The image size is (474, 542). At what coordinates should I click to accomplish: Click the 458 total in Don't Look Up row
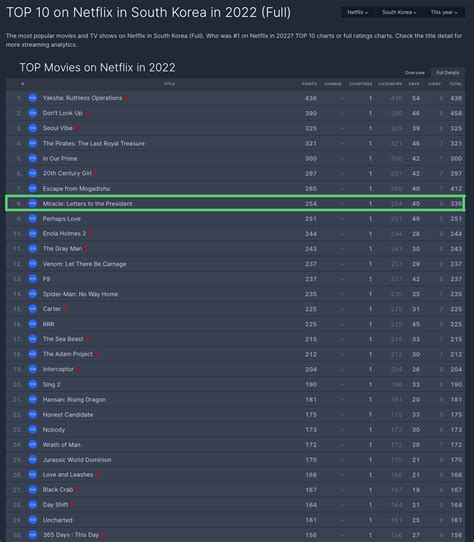click(456, 113)
